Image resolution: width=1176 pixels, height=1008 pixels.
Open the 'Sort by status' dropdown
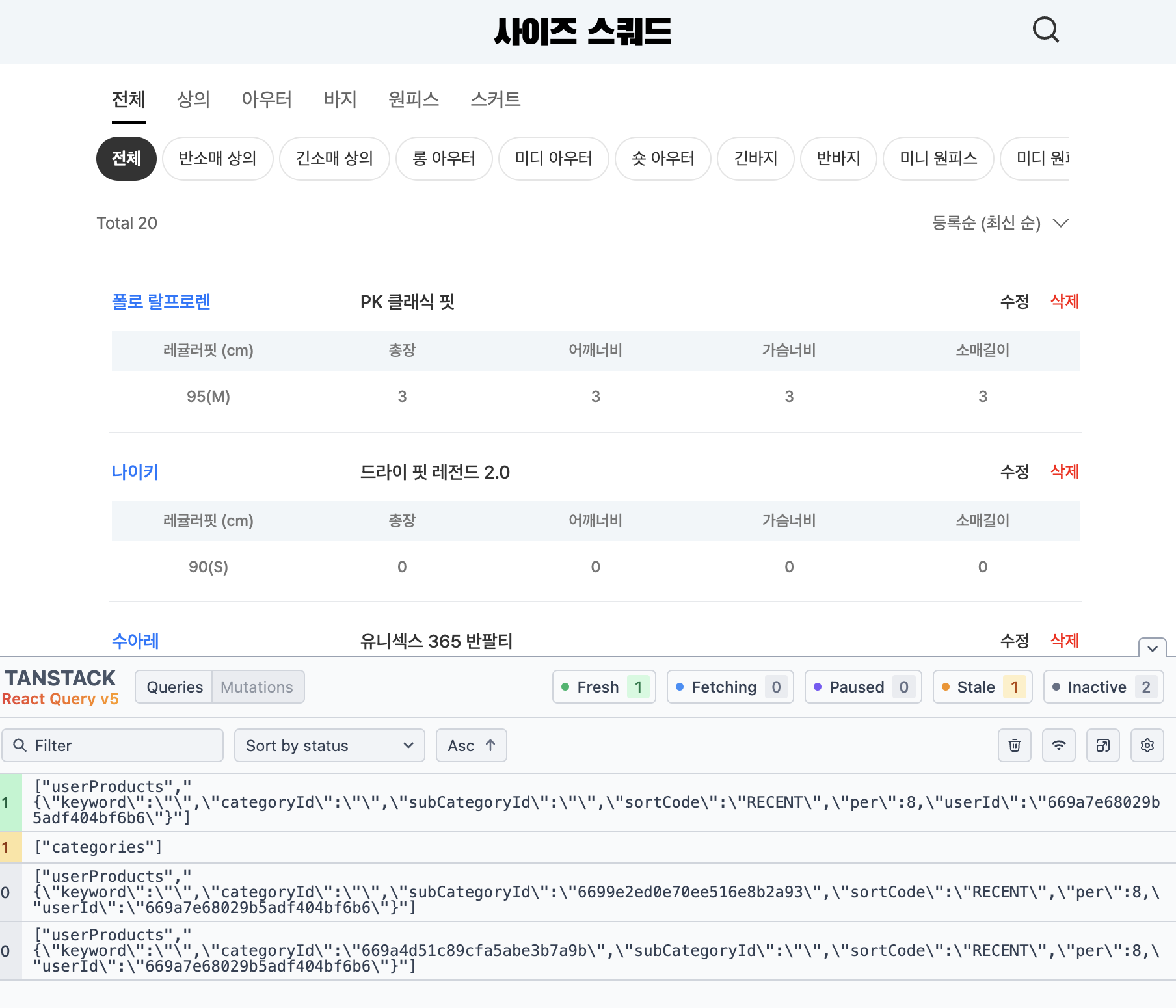click(329, 745)
